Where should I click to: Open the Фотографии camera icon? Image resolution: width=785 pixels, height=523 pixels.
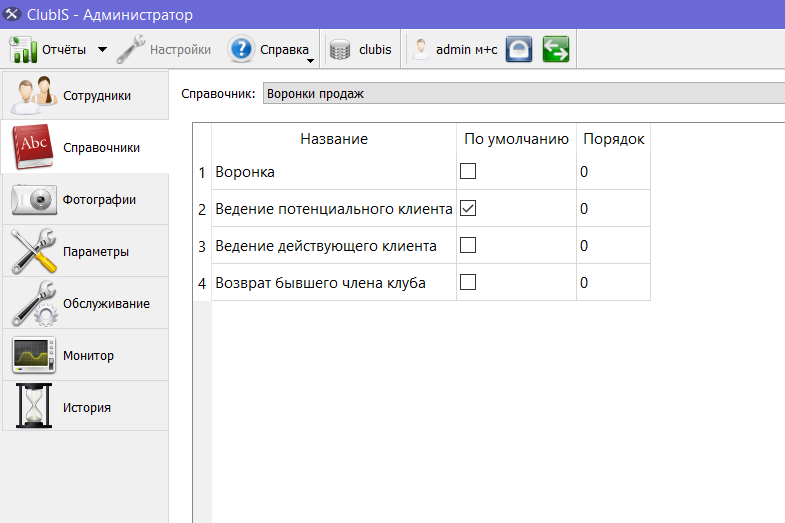(x=34, y=199)
